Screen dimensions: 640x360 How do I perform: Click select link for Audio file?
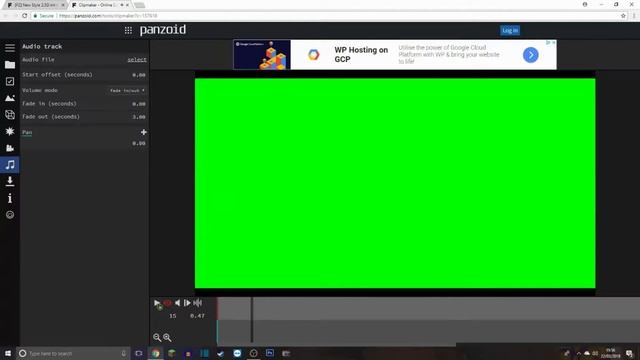pyautogui.click(x=137, y=60)
